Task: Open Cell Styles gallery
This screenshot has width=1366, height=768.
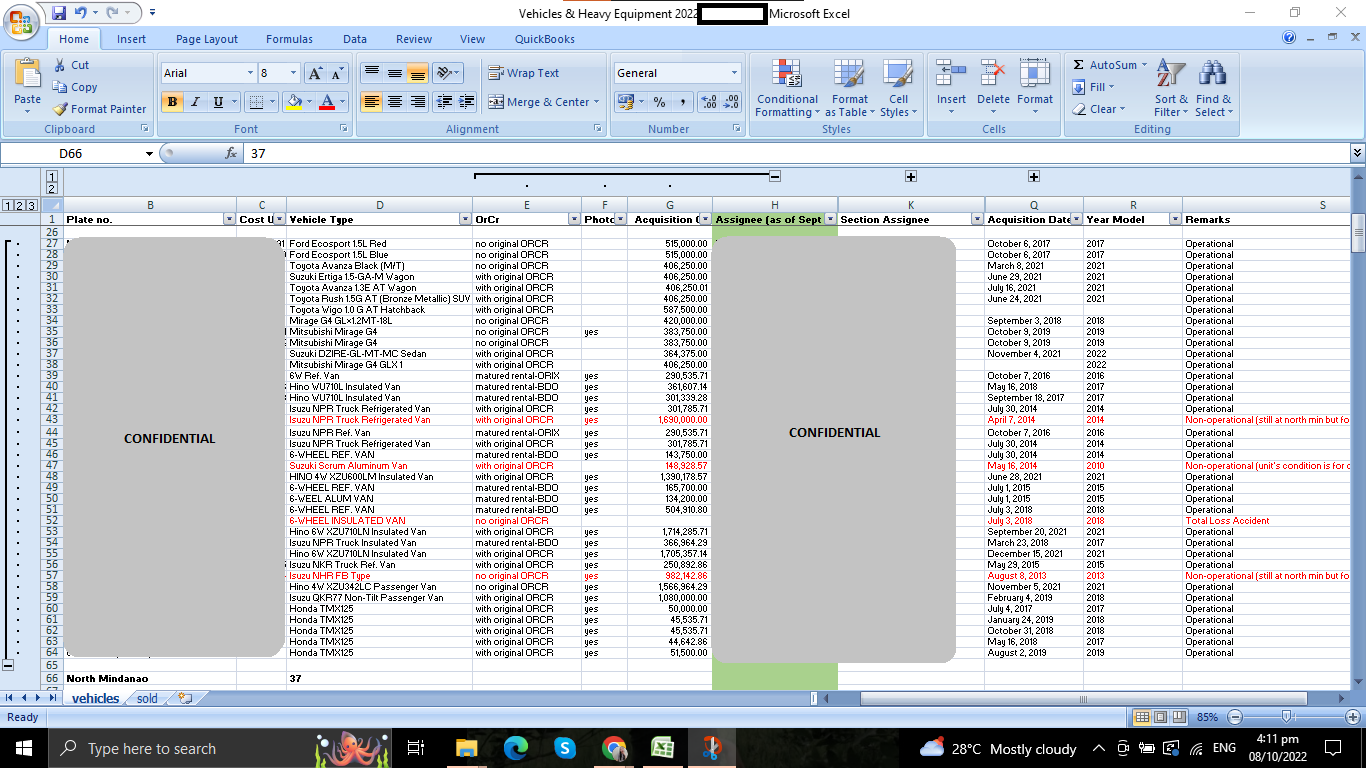Action: click(898, 88)
